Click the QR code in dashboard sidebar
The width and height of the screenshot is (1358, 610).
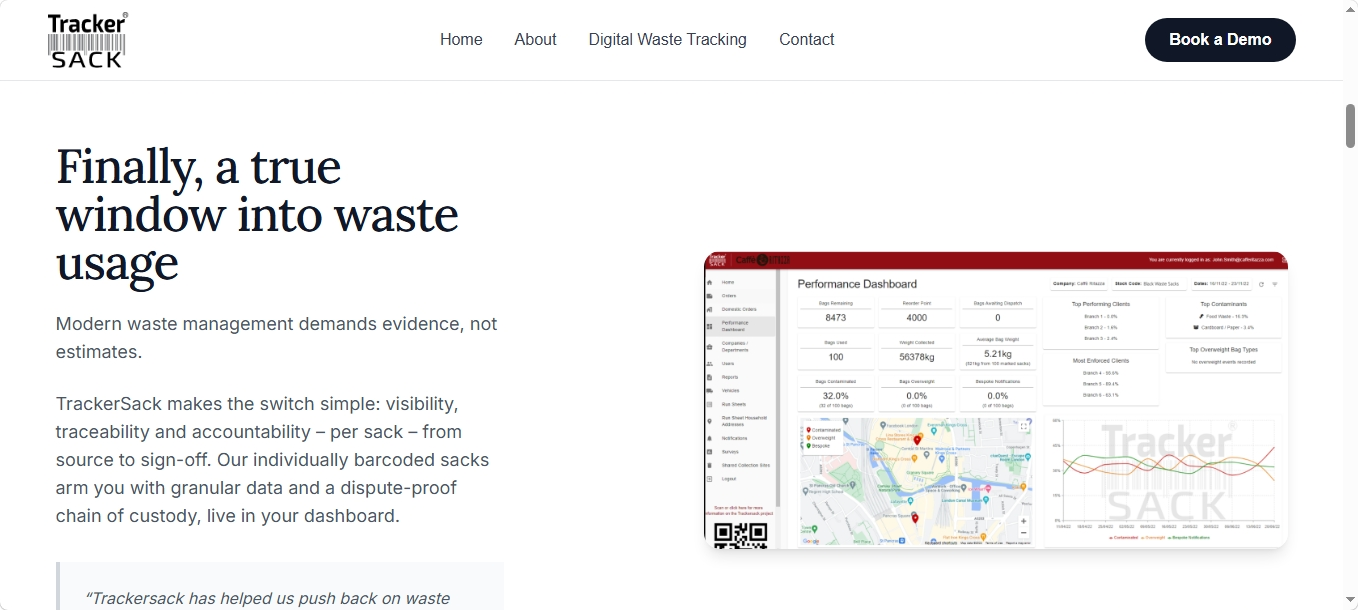pos(741,535)
